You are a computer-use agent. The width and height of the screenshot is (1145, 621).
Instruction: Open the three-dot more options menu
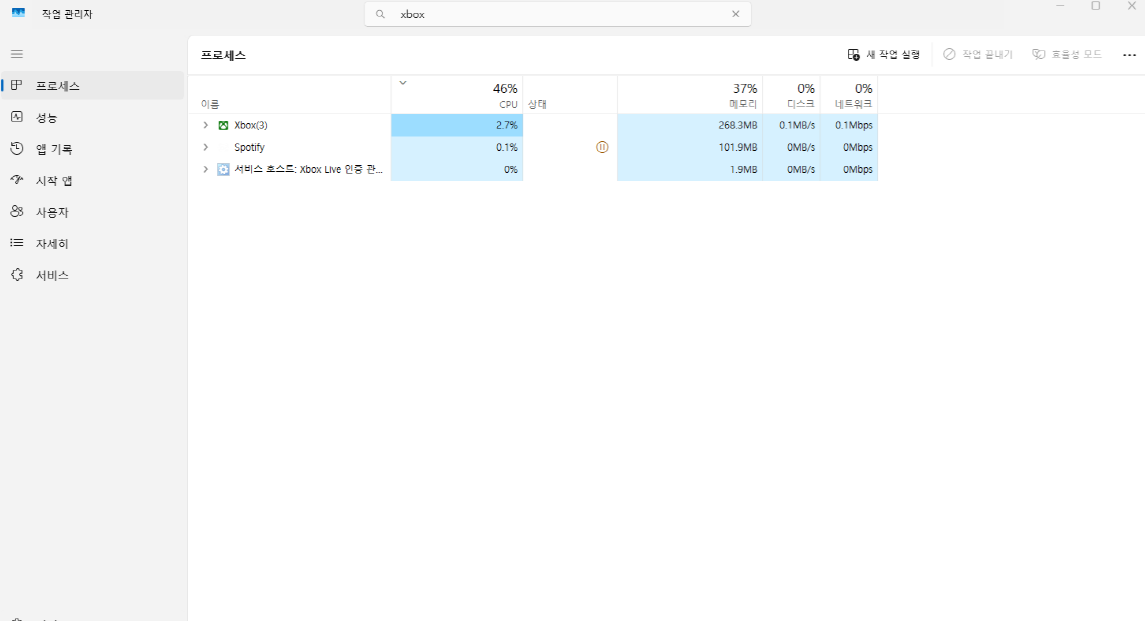(1129, 55)
